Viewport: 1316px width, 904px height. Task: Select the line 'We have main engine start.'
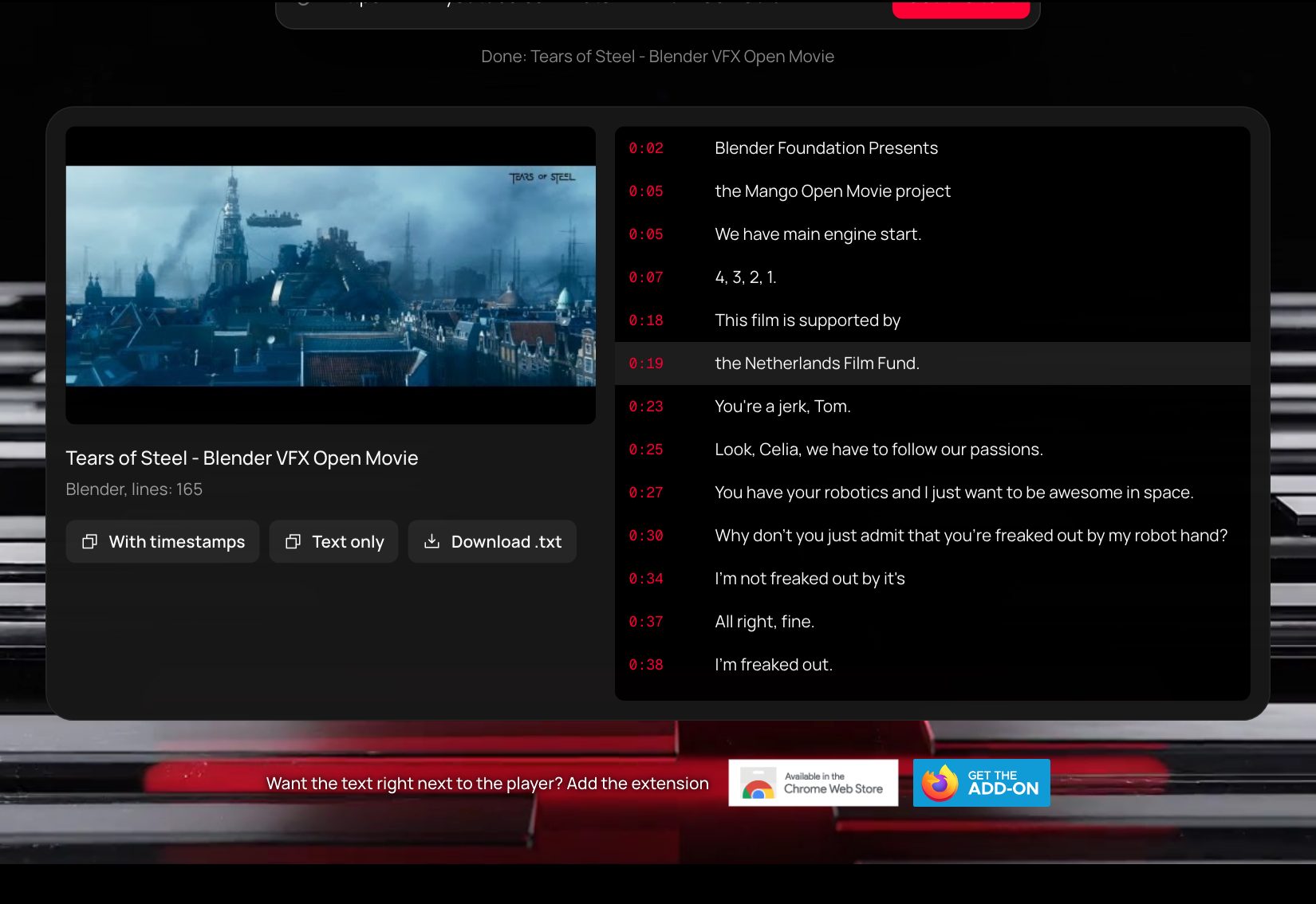coord(818,234)
